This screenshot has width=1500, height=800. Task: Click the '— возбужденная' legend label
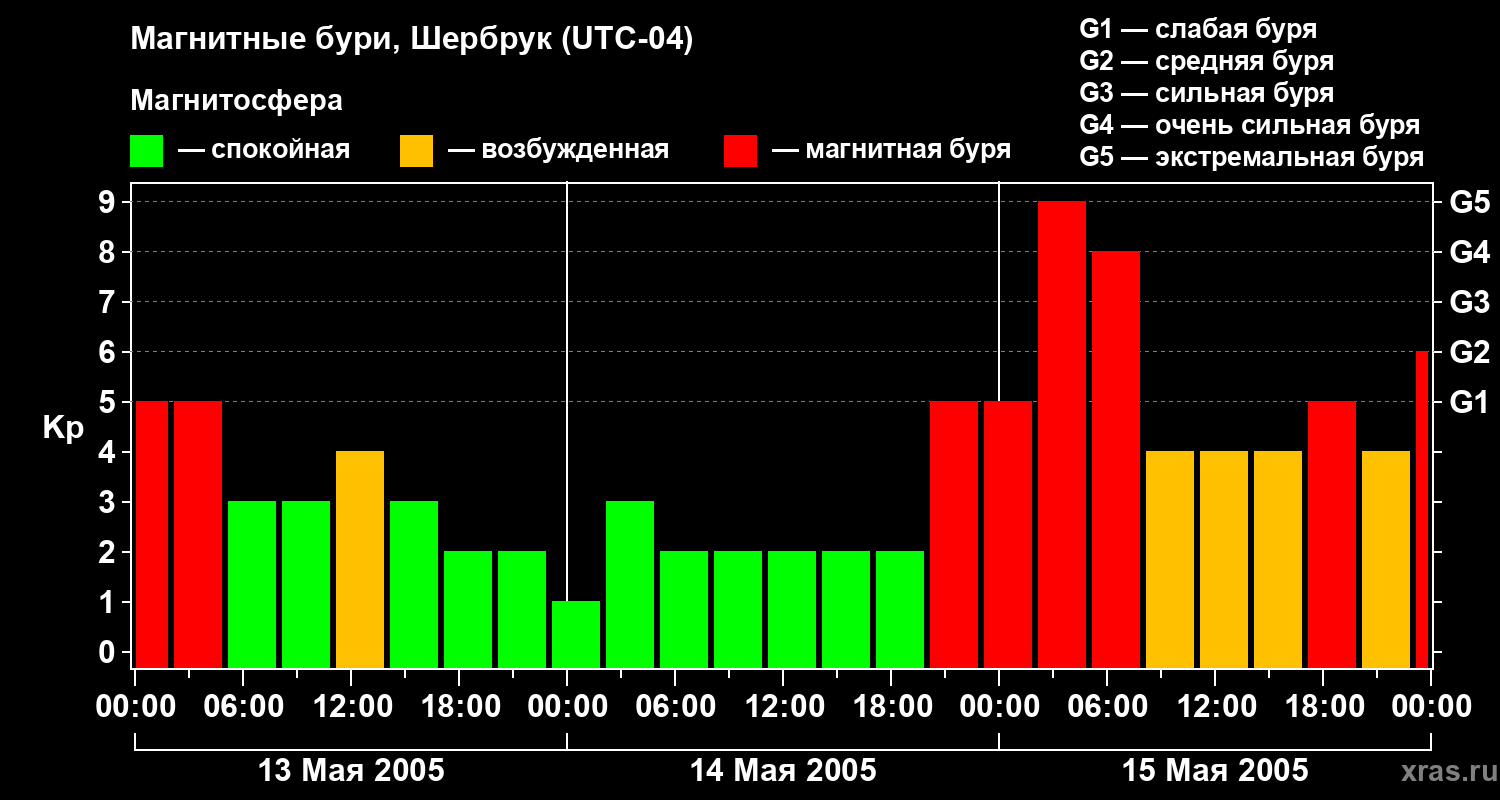[x=558, y=150]
